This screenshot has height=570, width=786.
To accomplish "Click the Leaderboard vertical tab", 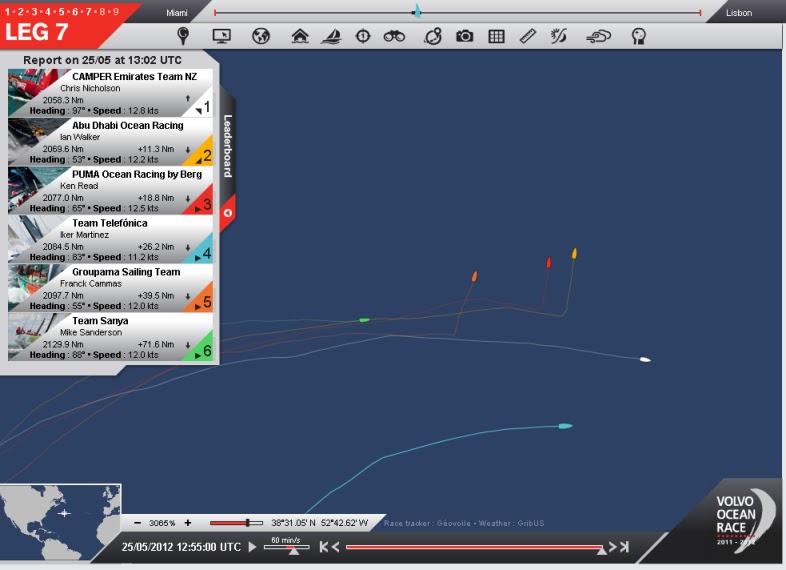I will [x=228, y=146].
